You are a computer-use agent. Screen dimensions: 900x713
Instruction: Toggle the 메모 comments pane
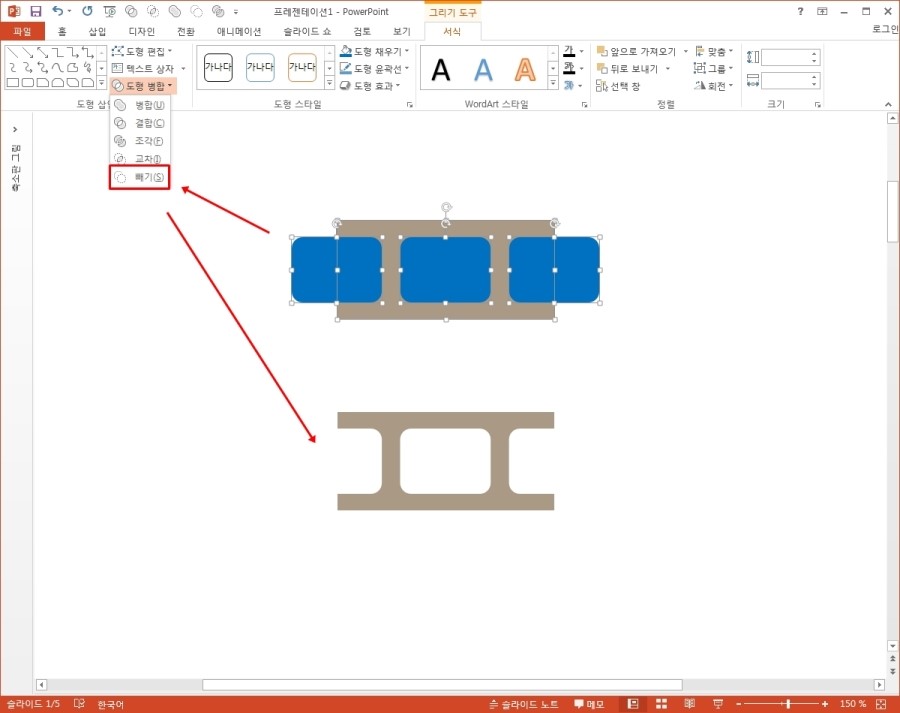(589, 704)
